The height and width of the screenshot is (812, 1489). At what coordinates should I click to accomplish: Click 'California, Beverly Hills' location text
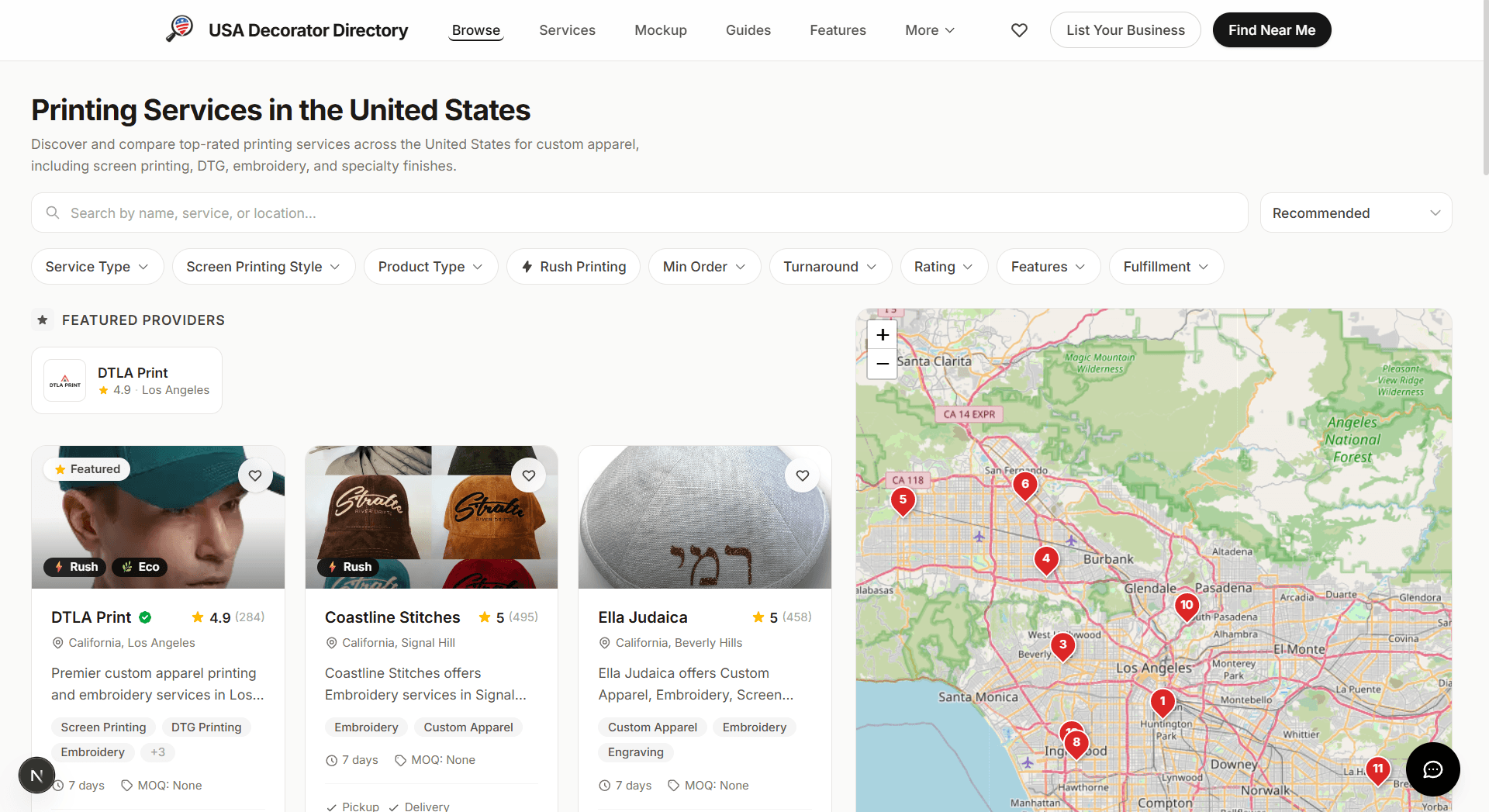pyautogui.click(x=679, y=643)
